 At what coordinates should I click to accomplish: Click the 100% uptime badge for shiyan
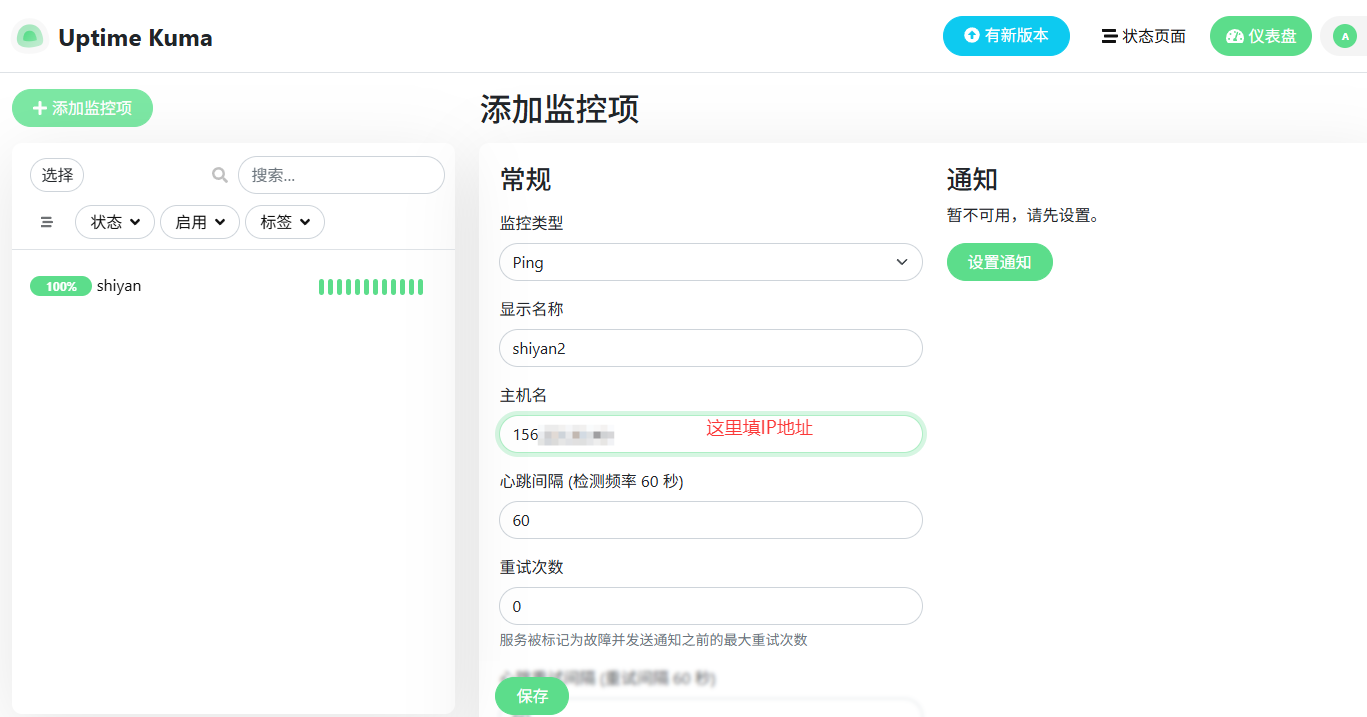[61, 286]
